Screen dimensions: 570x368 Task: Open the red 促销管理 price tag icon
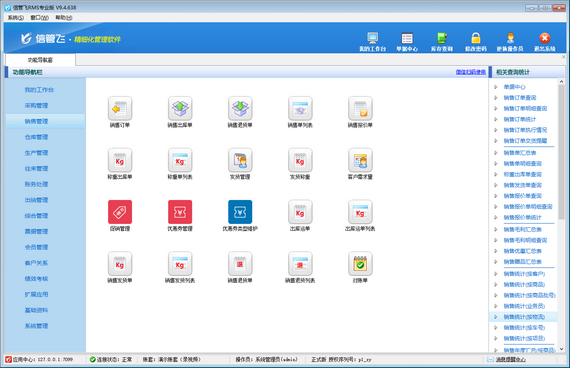point(120,212)
